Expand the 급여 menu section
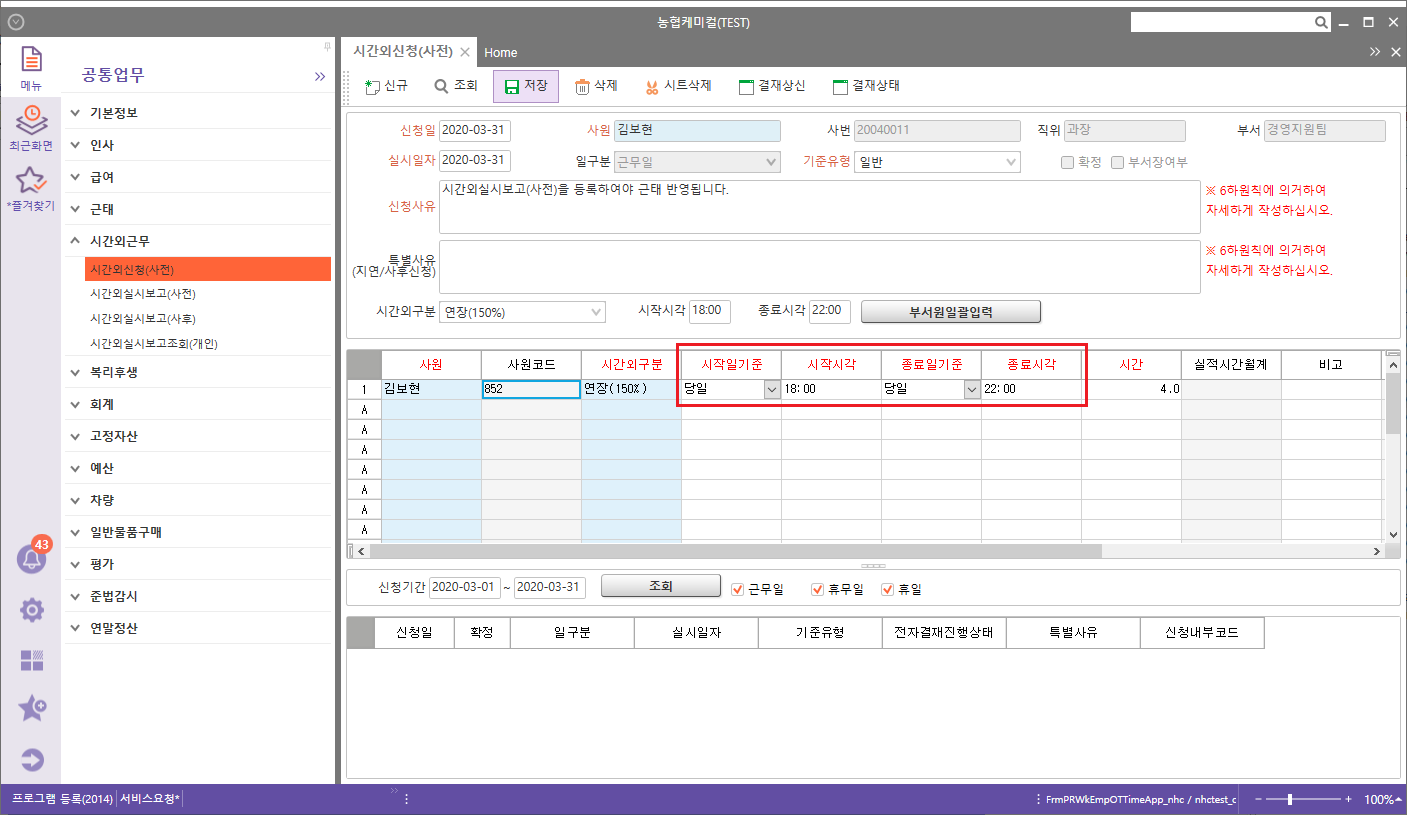 (197, 177)
